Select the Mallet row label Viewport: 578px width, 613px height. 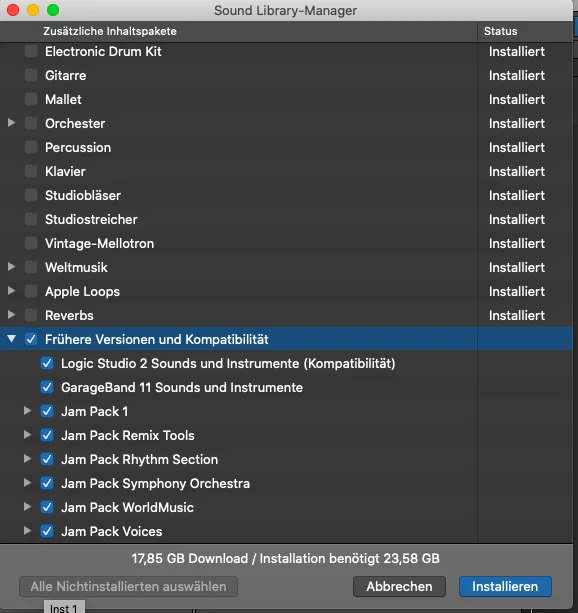pos(63,99)
